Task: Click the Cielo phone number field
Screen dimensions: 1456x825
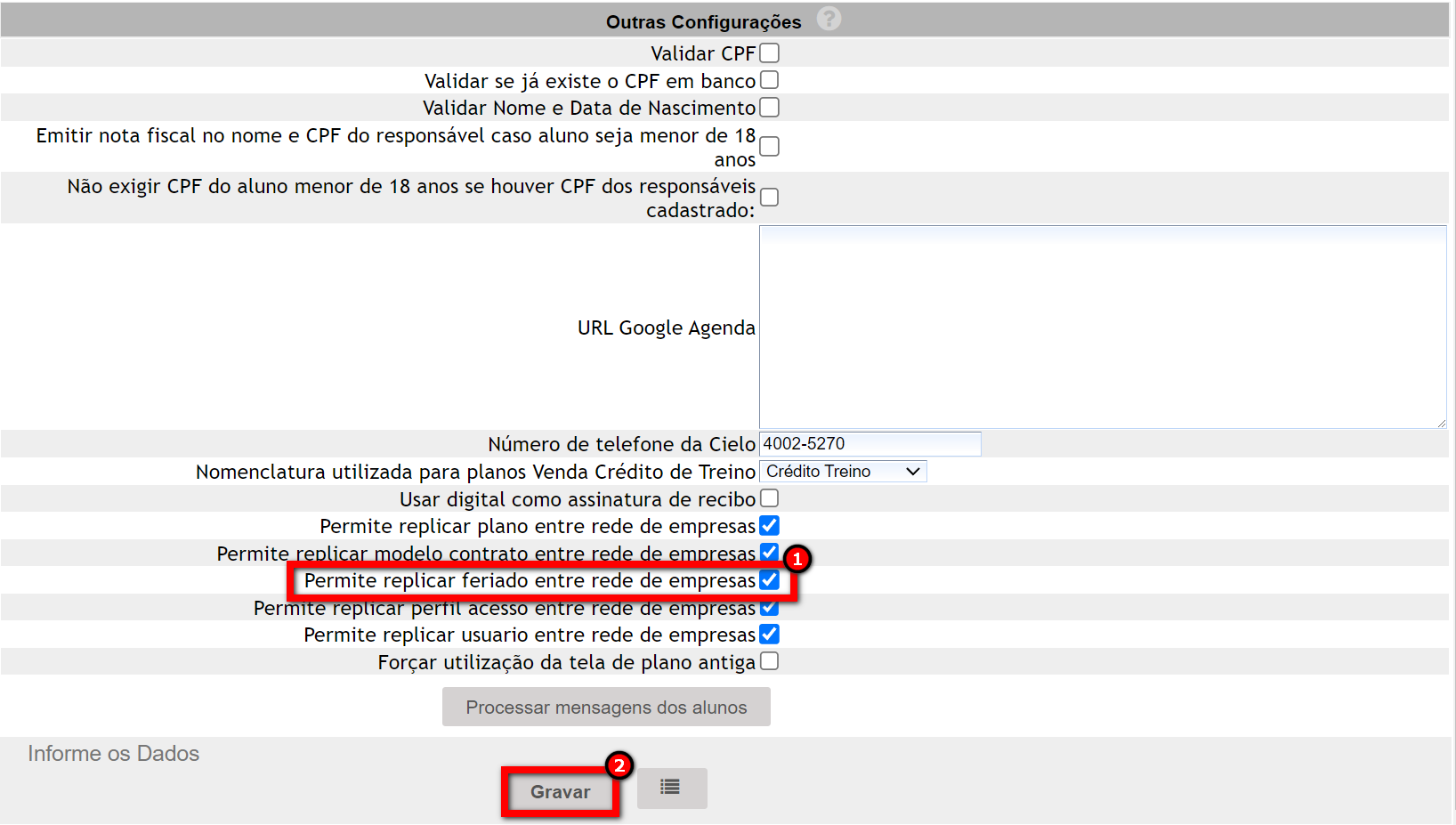Action: click(x=870, y=444)
